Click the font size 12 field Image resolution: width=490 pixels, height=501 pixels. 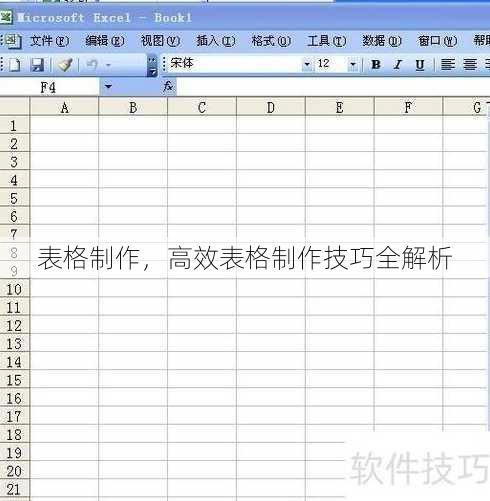pos(331,63)
